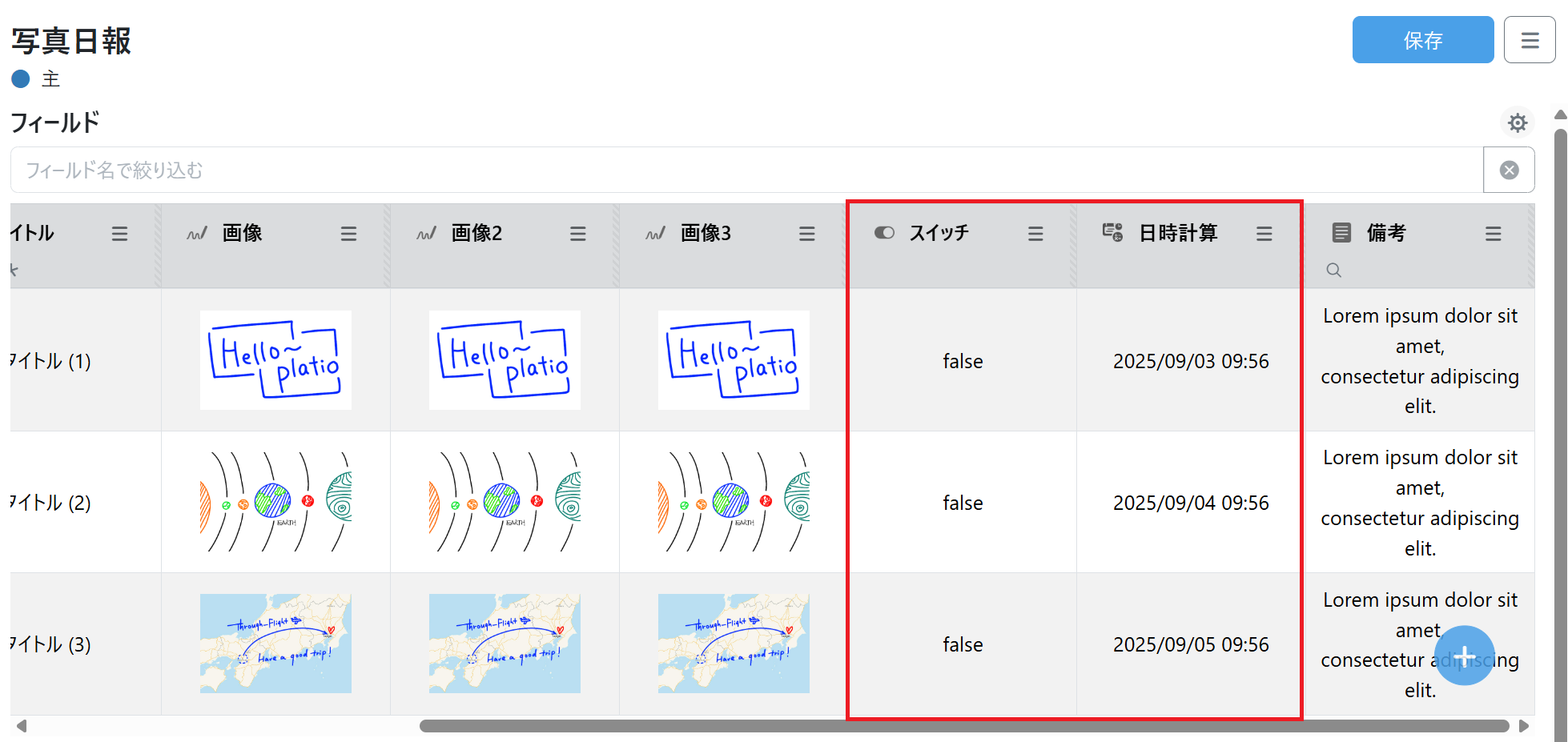This screenshot has height=742, width=1568.
Task: Click the horizontal scrollbar right arrow
Action: pos(1523,726)
